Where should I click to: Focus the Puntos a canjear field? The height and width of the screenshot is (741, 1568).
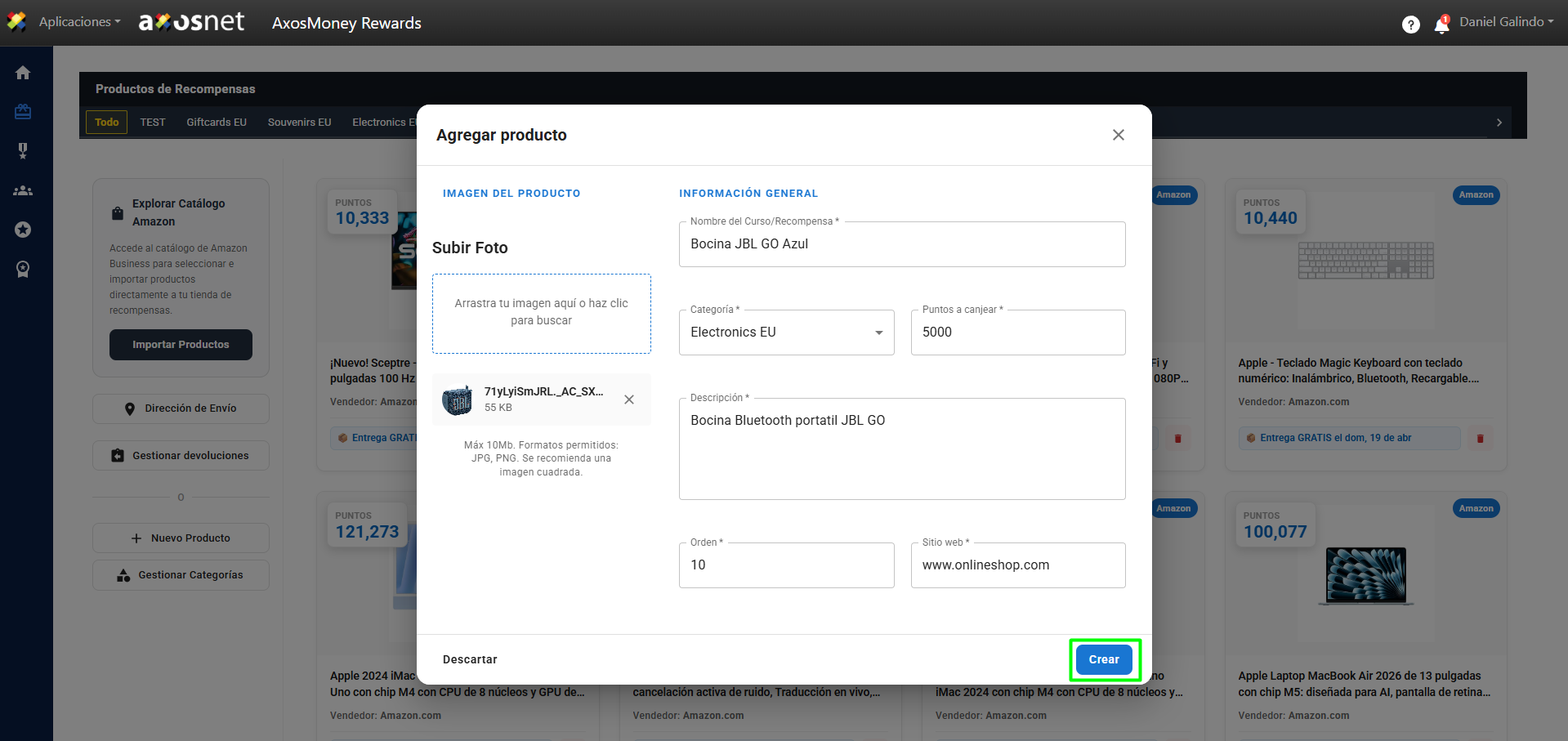pyautogui.click(x=1017, y=333)
